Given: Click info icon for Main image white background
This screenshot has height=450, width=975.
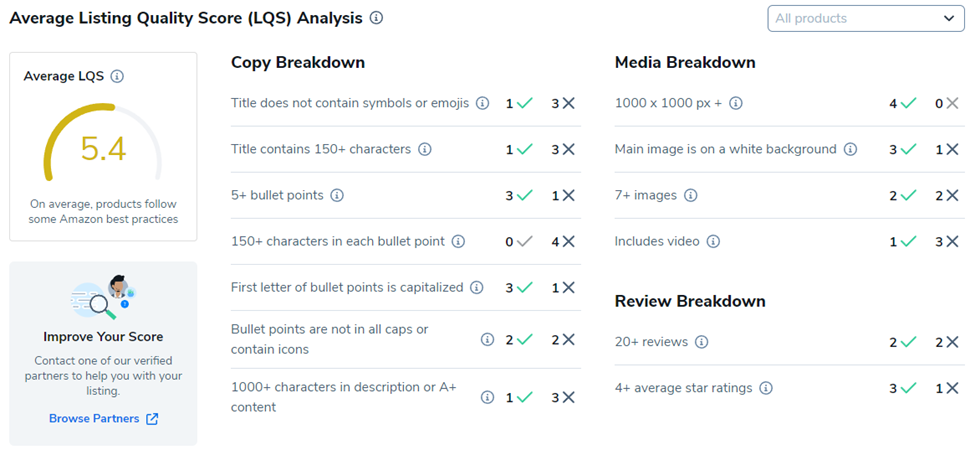Looking at the screenshot, I should [850, 149].
